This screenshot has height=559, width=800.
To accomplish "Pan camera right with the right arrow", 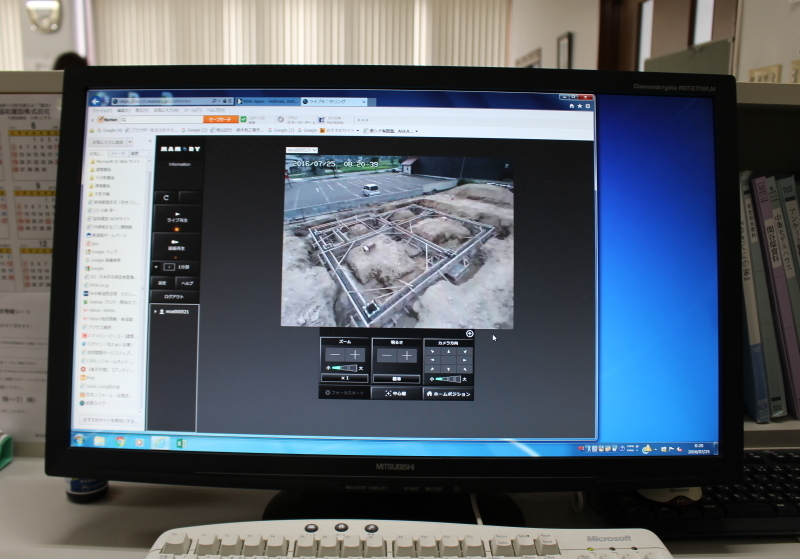I will (x=462, y=359).
